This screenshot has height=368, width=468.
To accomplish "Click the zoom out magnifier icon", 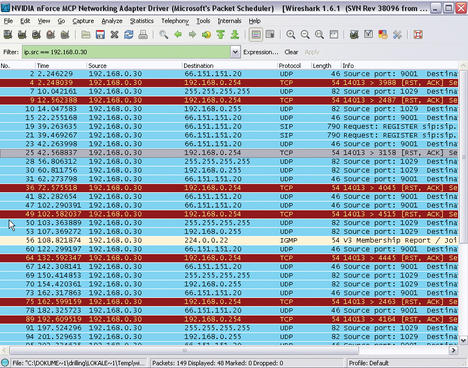I will click(305, 35).
